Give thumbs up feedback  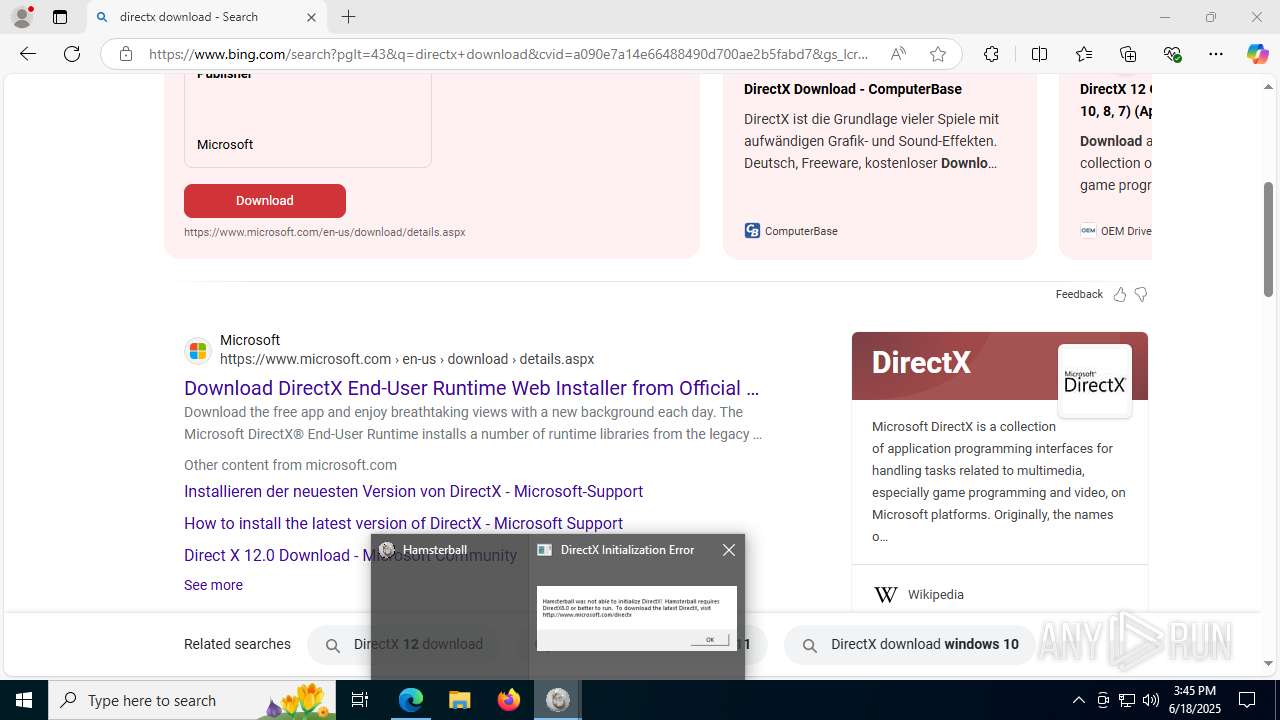[1119, 294]
